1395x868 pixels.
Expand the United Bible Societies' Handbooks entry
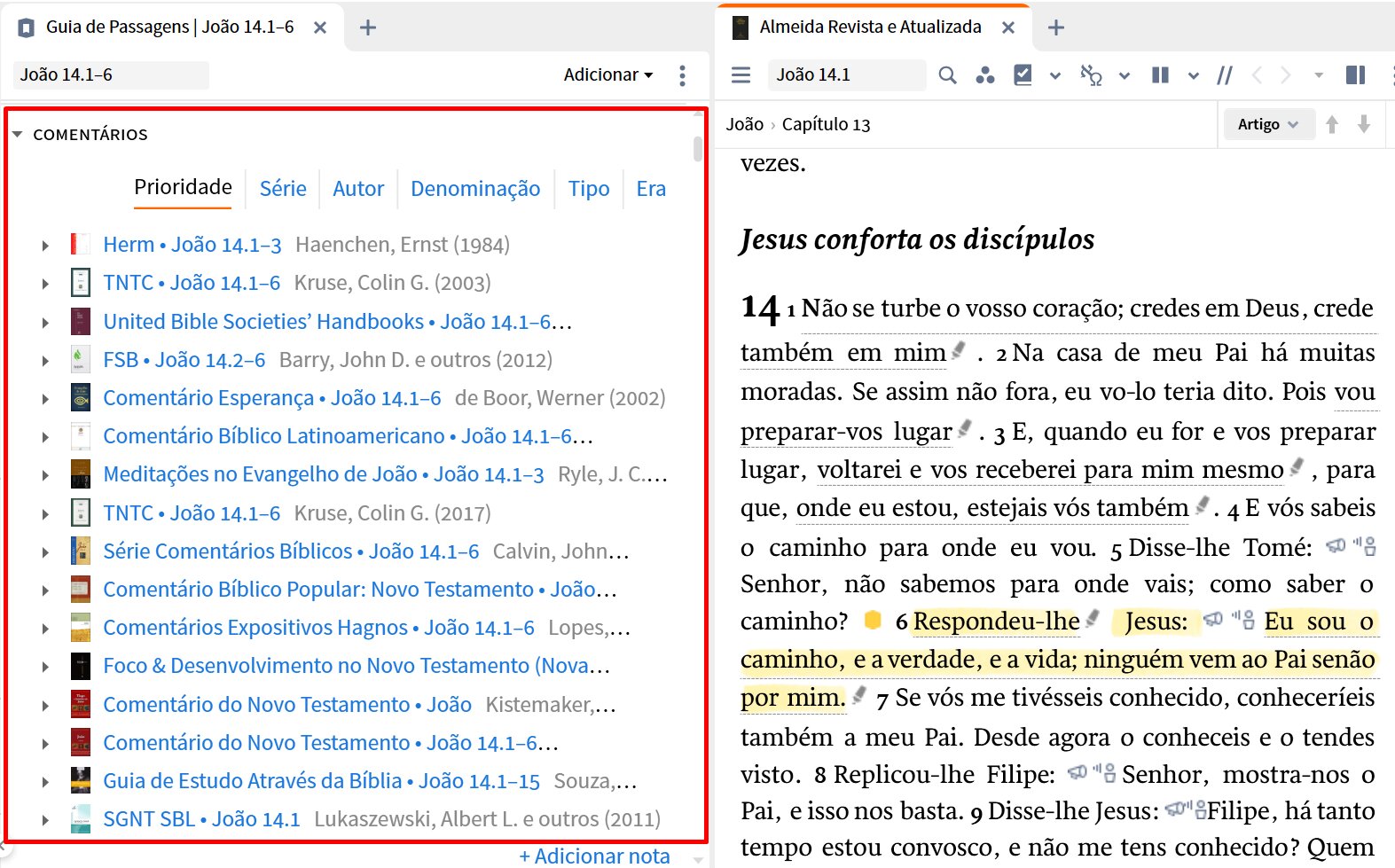click(45, 323)
